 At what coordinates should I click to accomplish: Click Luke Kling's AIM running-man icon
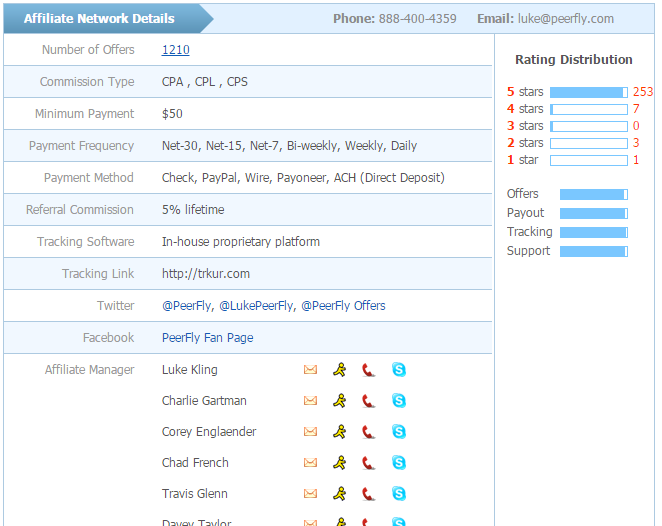pos(339,369)
